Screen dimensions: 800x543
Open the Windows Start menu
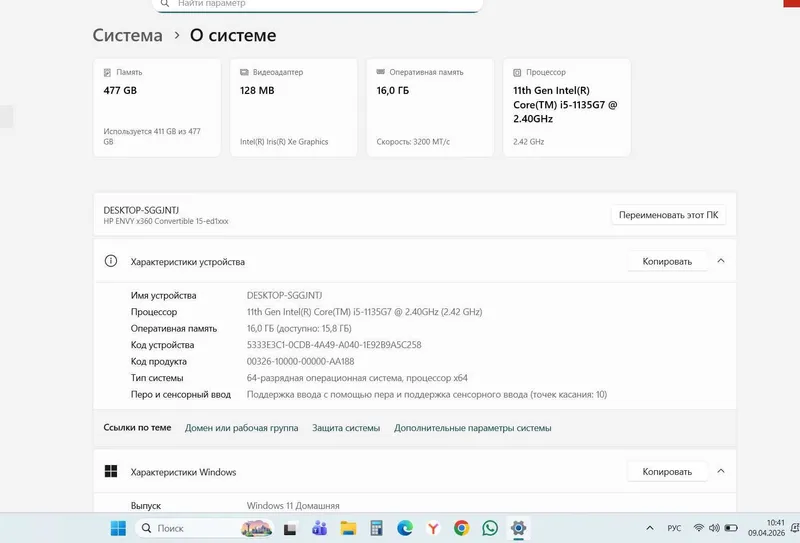click(x=118, y=528)
